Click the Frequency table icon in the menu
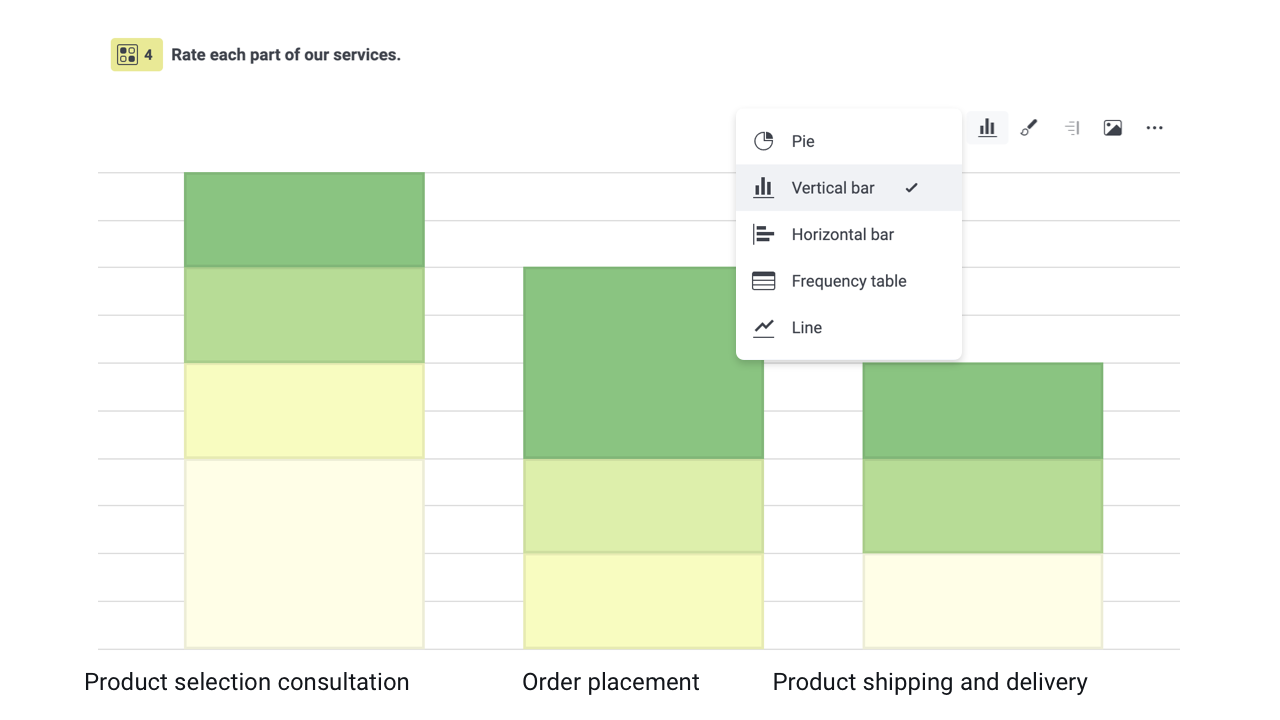 [764, 281]
